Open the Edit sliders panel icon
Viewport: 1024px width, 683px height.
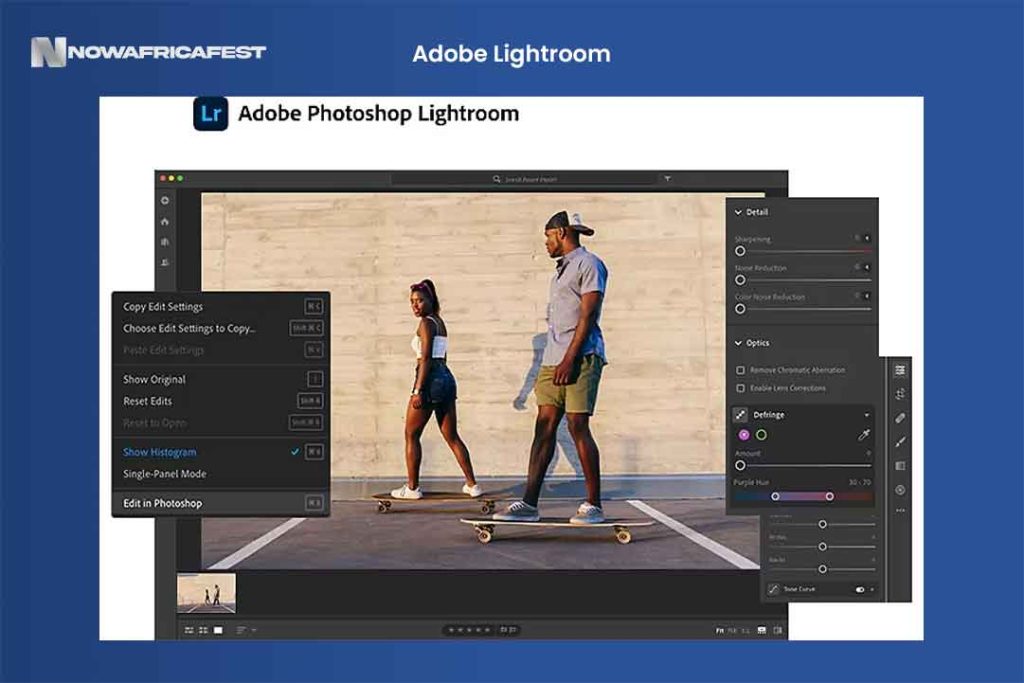coord(900,370)
